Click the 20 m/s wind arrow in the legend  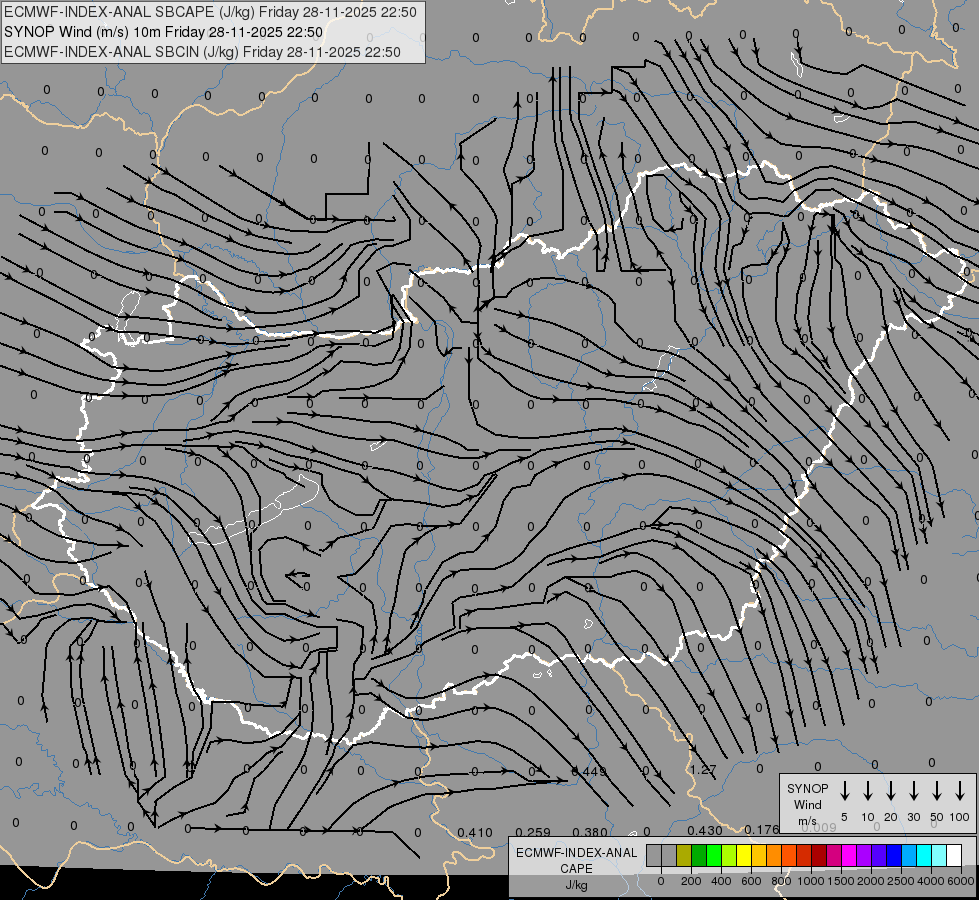click(890, 791)
